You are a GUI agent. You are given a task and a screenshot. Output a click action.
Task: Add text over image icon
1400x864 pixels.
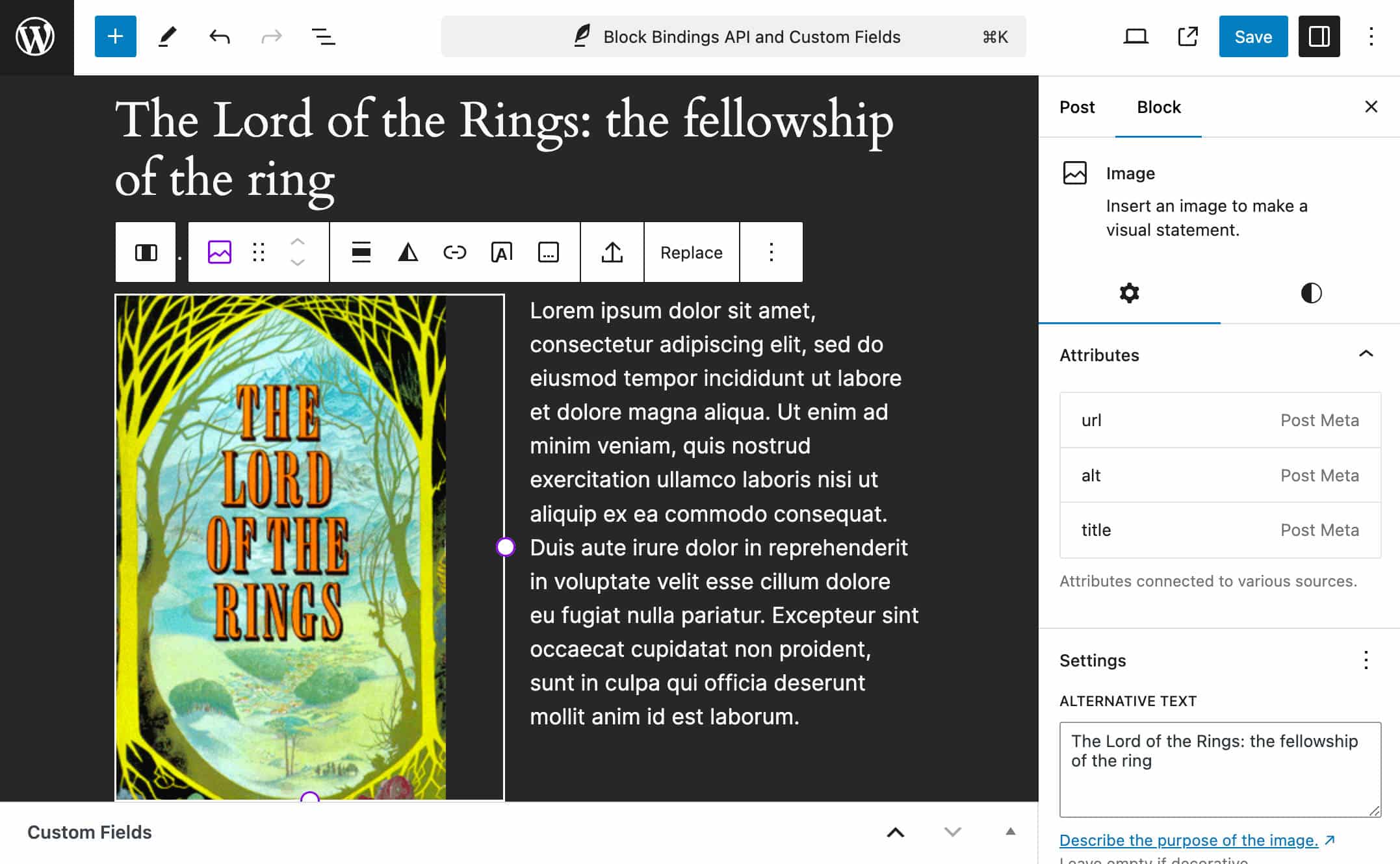tap(501, 252)
